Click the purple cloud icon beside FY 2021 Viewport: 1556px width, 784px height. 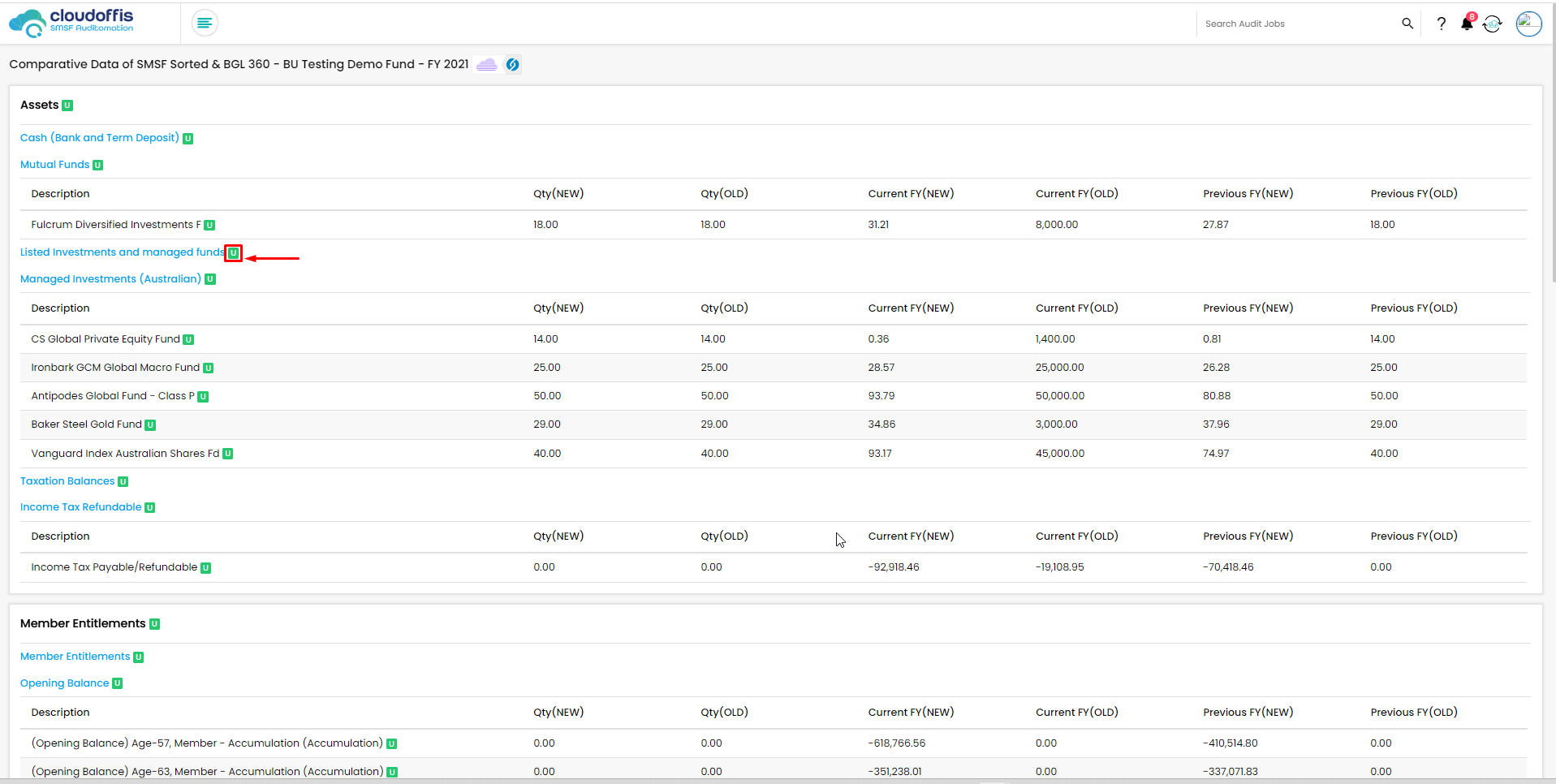coord(487,64)
